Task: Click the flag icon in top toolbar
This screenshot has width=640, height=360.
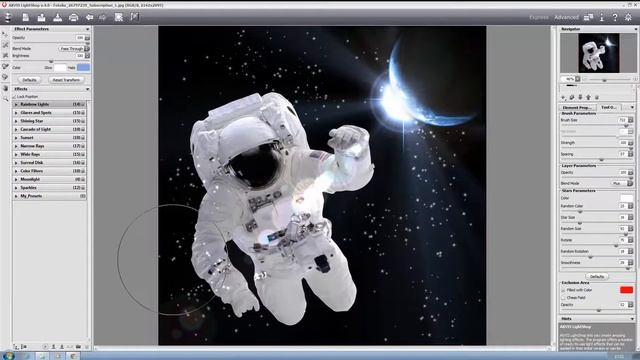Action: click(134, 17)
